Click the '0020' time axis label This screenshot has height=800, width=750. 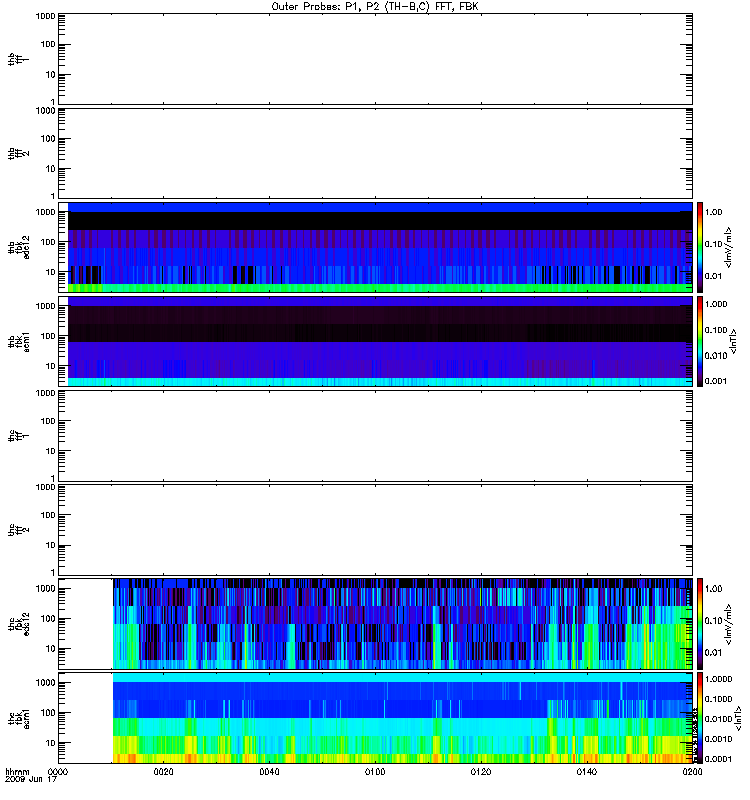(x=163, y=772)
